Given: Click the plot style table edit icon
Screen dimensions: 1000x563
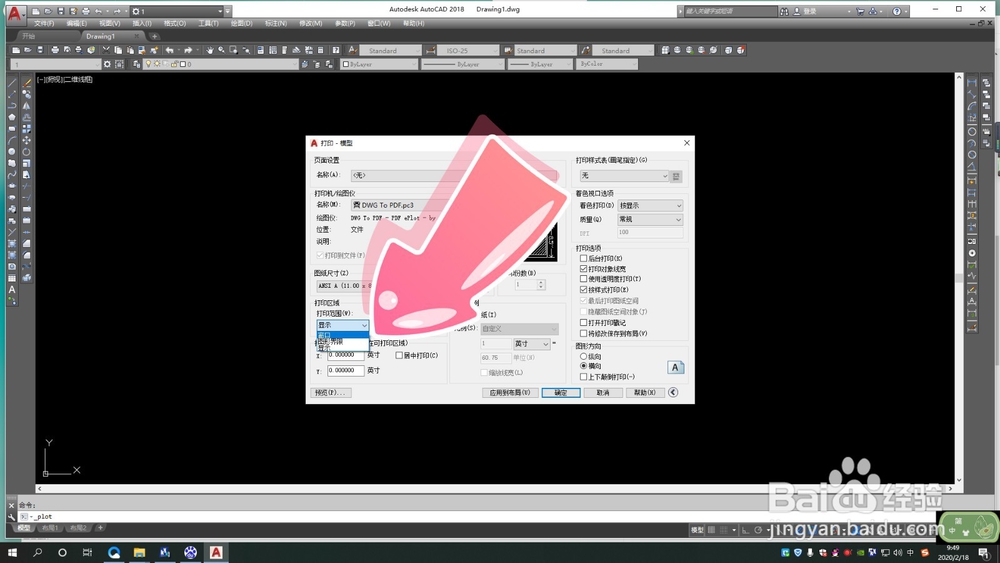Looking at the screenshot, I should (x=677, y=176).
